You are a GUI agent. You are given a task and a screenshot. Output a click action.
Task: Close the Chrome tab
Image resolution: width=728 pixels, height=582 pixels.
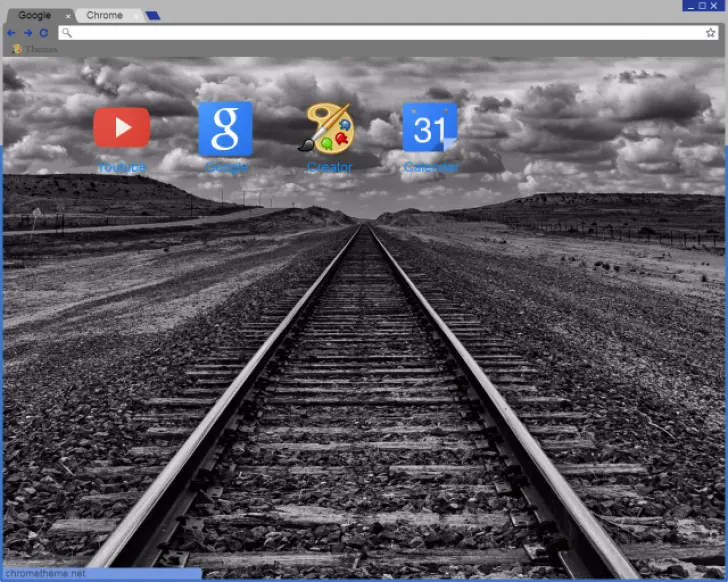(136, 16)
